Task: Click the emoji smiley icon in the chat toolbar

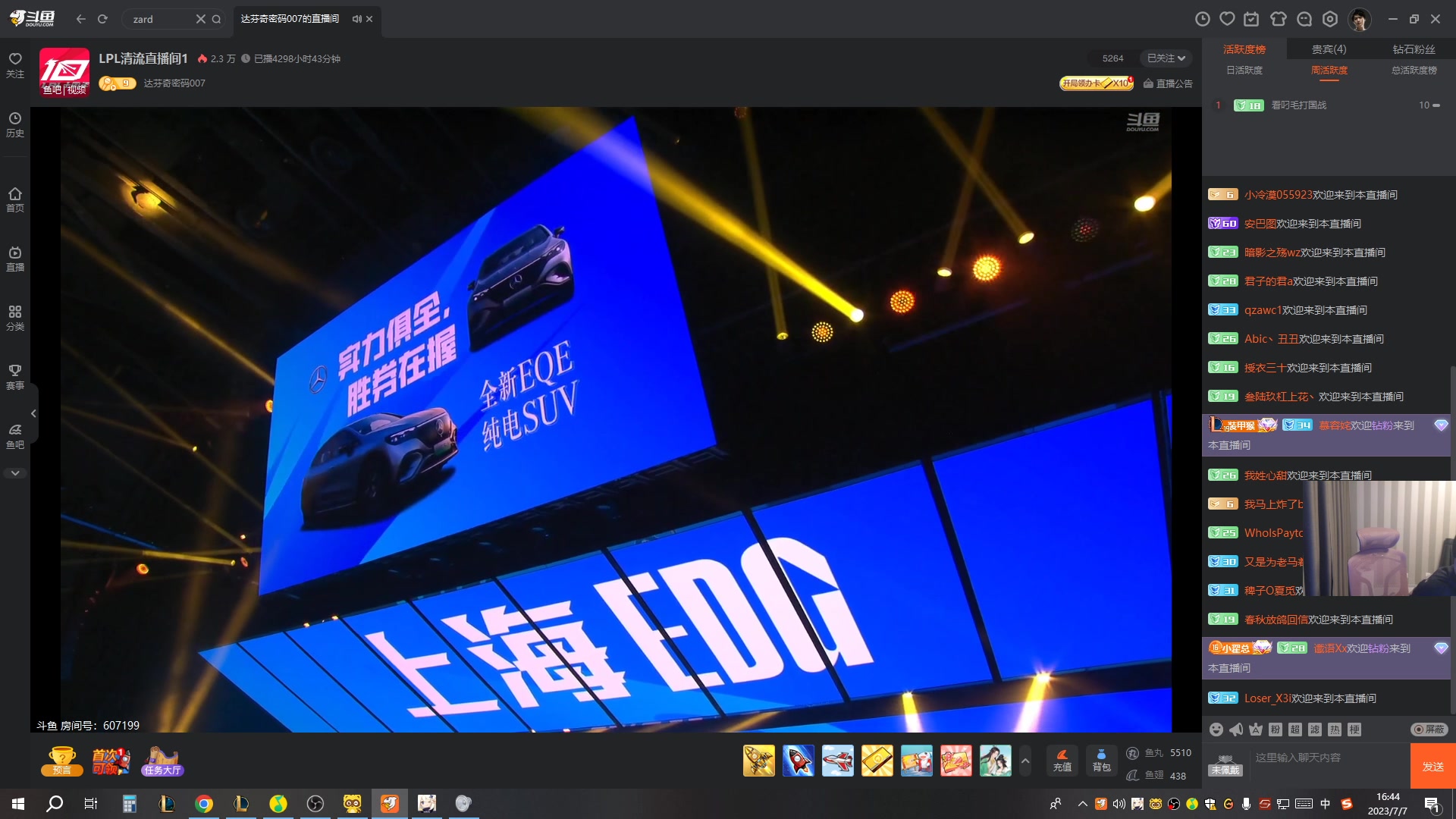Action: (1216, 730)
